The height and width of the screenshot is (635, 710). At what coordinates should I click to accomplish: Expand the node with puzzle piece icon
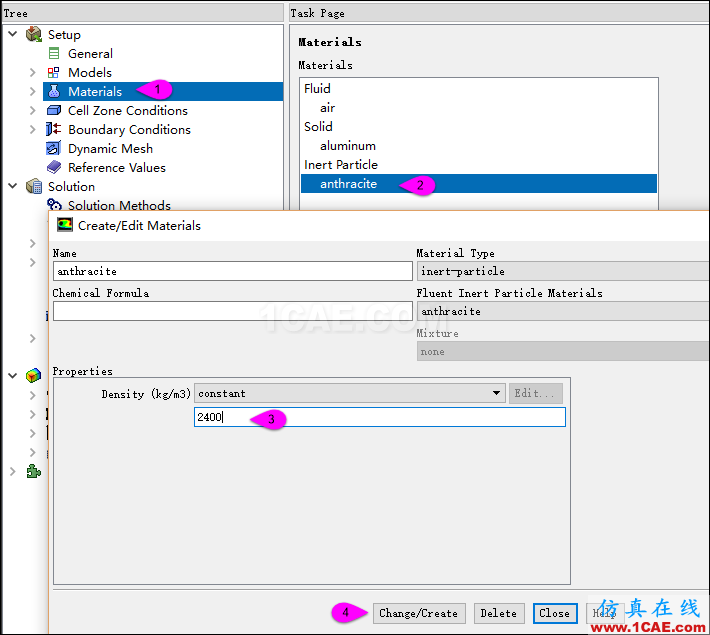13,471
